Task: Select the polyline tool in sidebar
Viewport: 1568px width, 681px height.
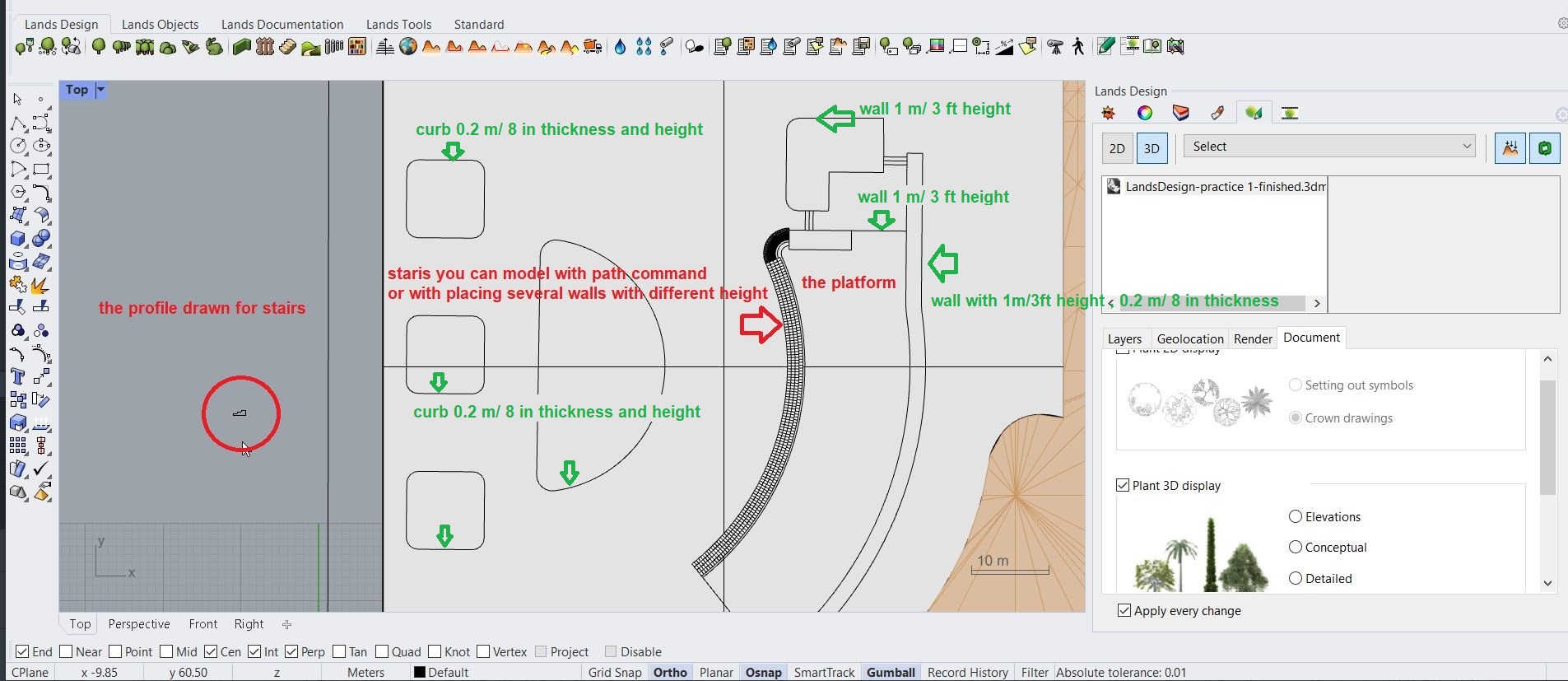Action: coord(17,123)
